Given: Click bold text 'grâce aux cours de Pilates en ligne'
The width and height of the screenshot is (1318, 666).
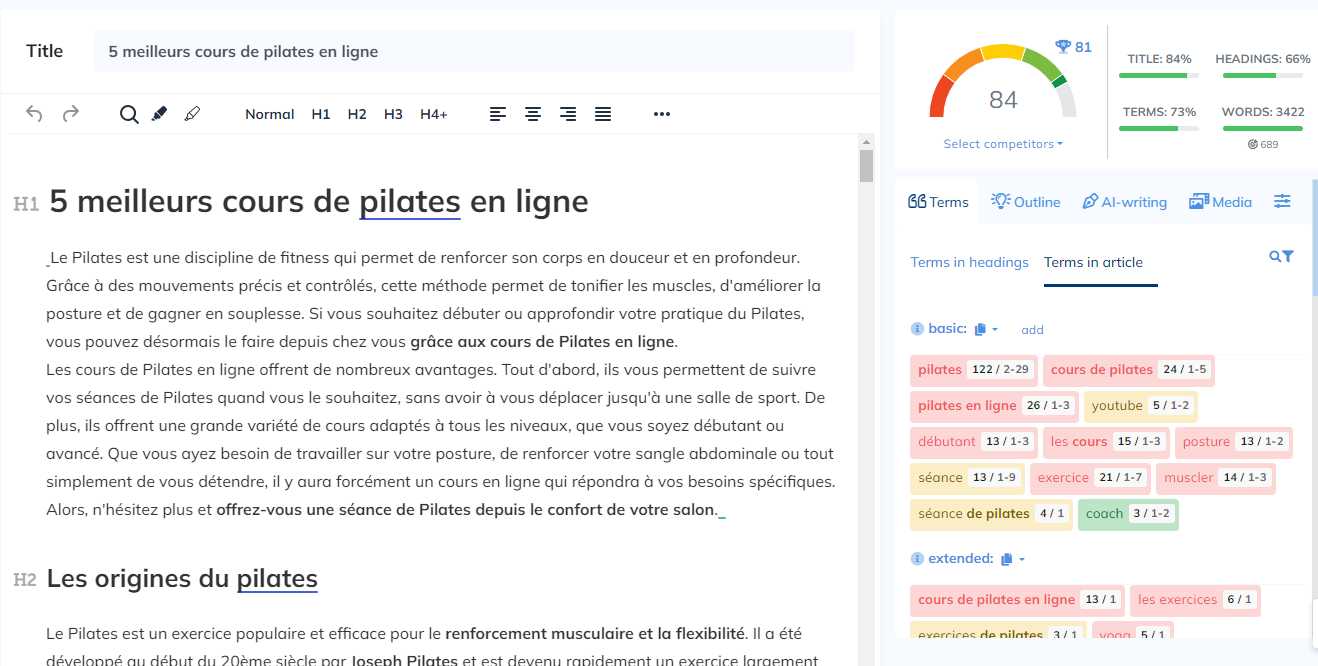Looking at the screenshot, I should (x=543, y=341).
